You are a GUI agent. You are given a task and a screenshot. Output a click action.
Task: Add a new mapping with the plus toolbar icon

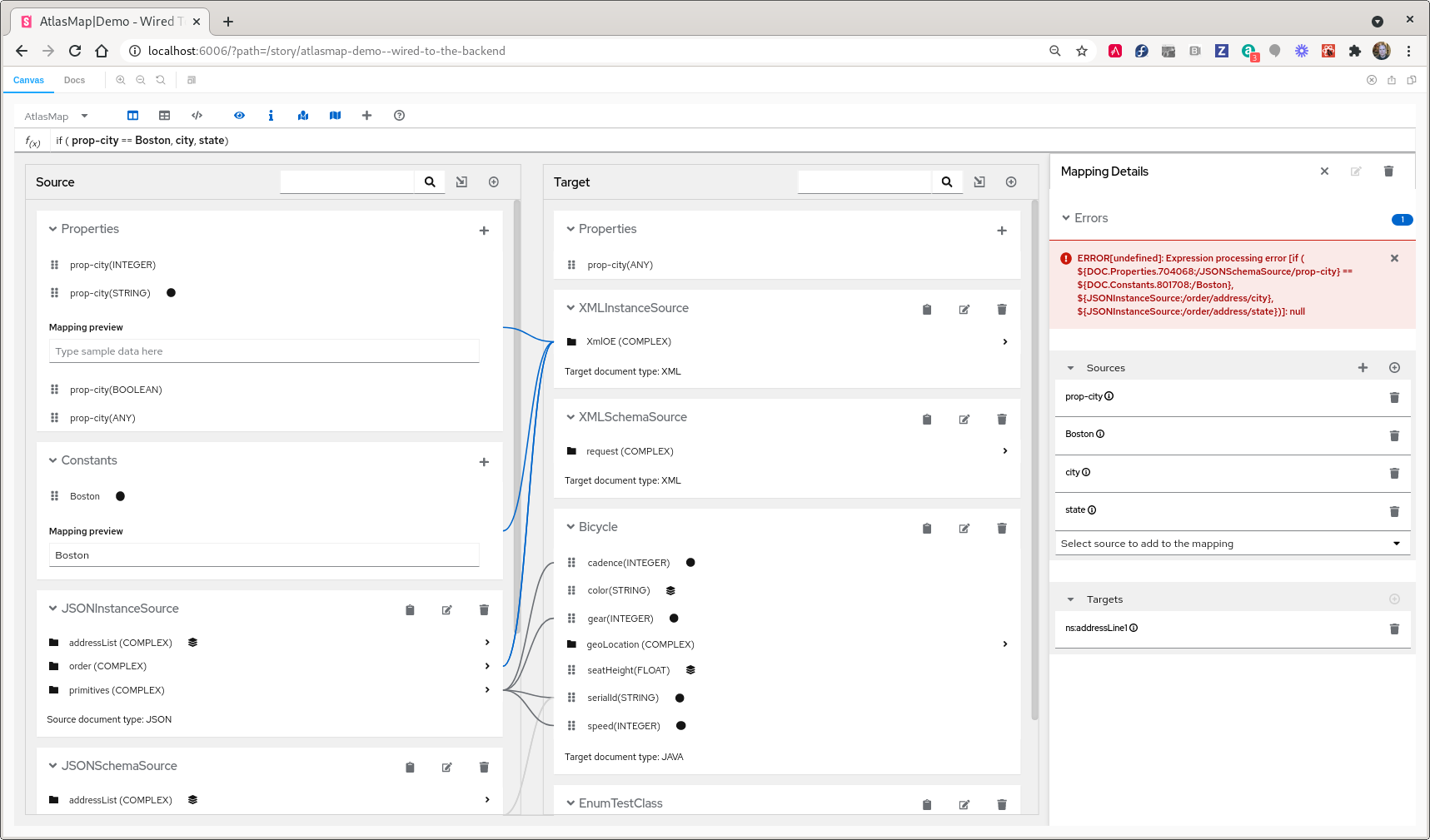366,116
